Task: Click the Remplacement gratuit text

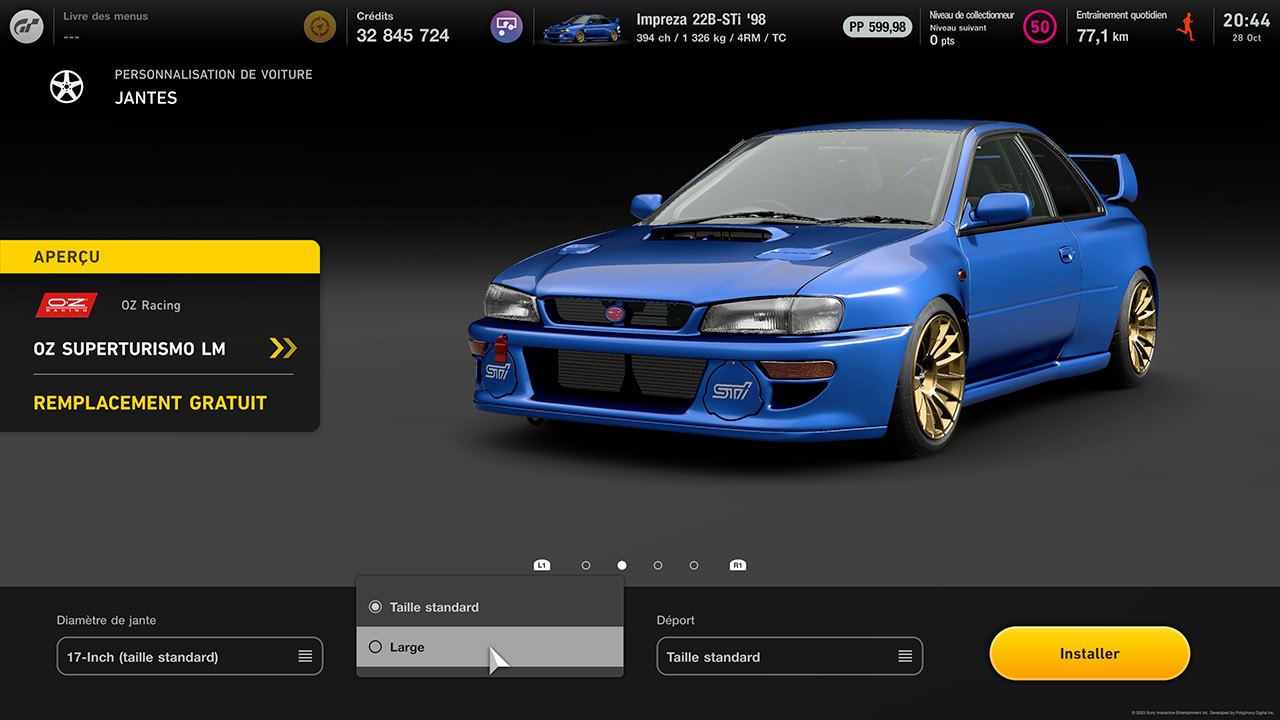Action: coord(150,403)
